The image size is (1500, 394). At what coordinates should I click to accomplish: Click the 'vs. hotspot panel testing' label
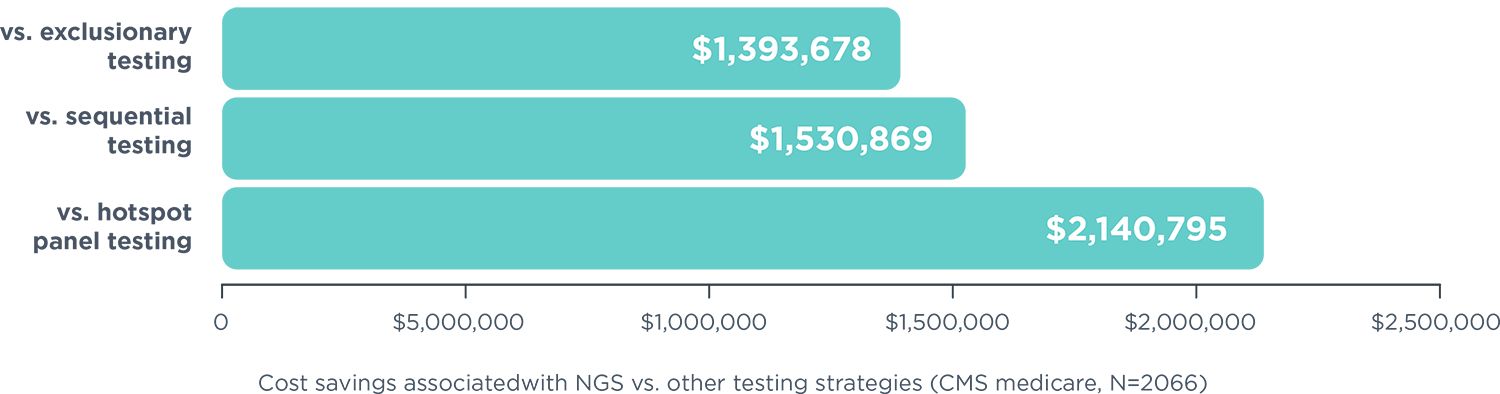point(112,227)
